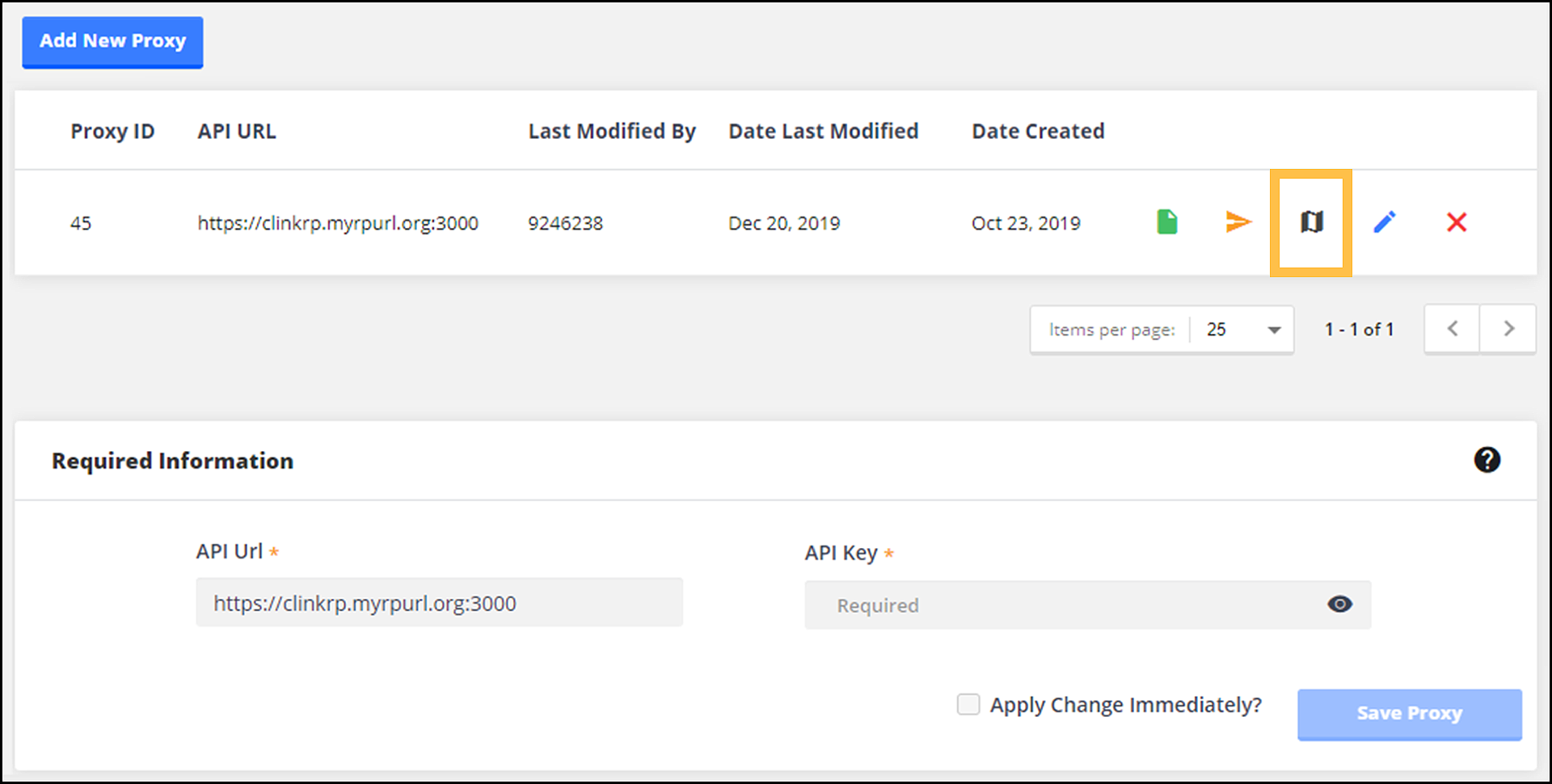Click the orange send arrow icon
The width and height of the screenshot is (1552, 784).
click(1238, 222)
